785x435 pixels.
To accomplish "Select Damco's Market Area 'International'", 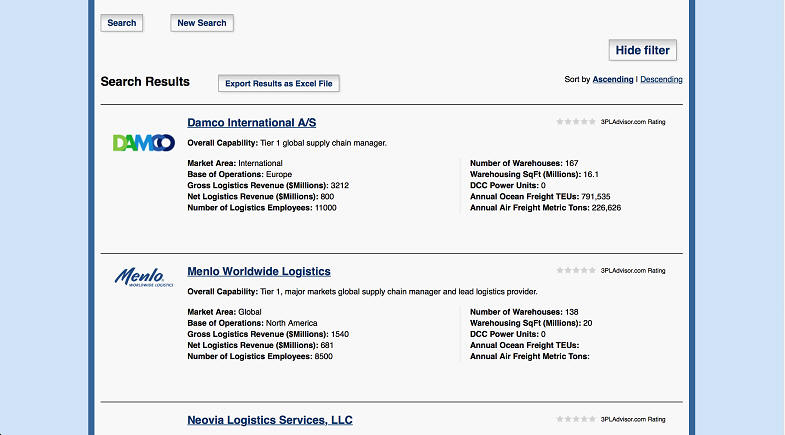I will 260,163.
